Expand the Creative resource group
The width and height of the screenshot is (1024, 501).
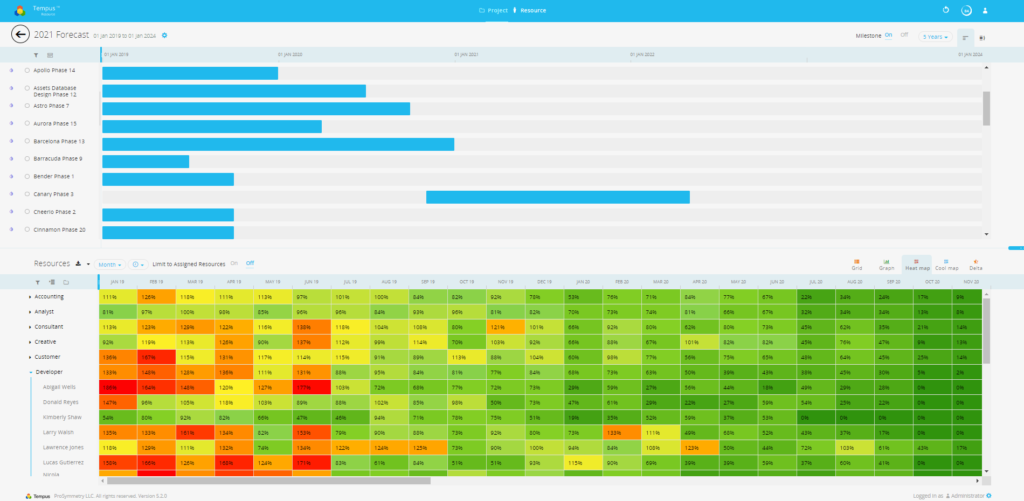pos(30,342)
